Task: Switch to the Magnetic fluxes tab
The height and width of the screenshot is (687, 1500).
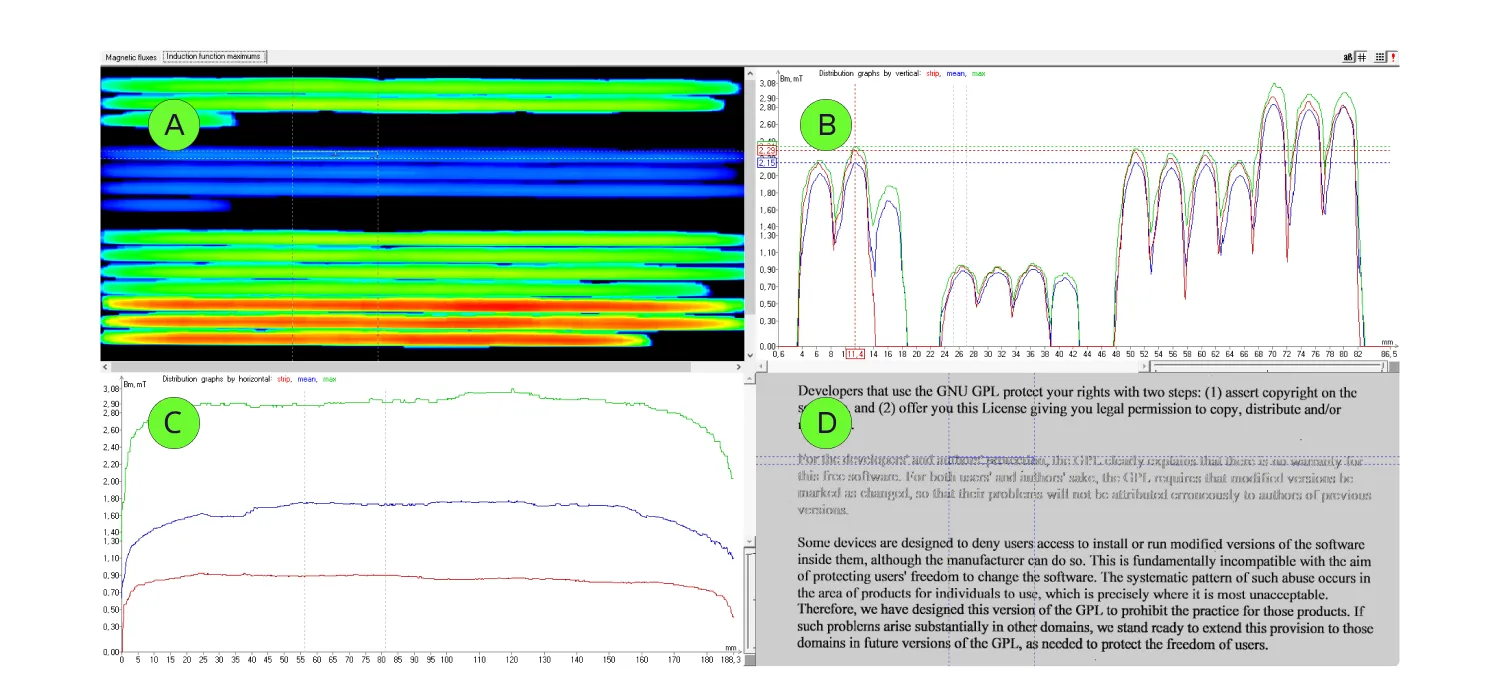Action: coord(131,57)
